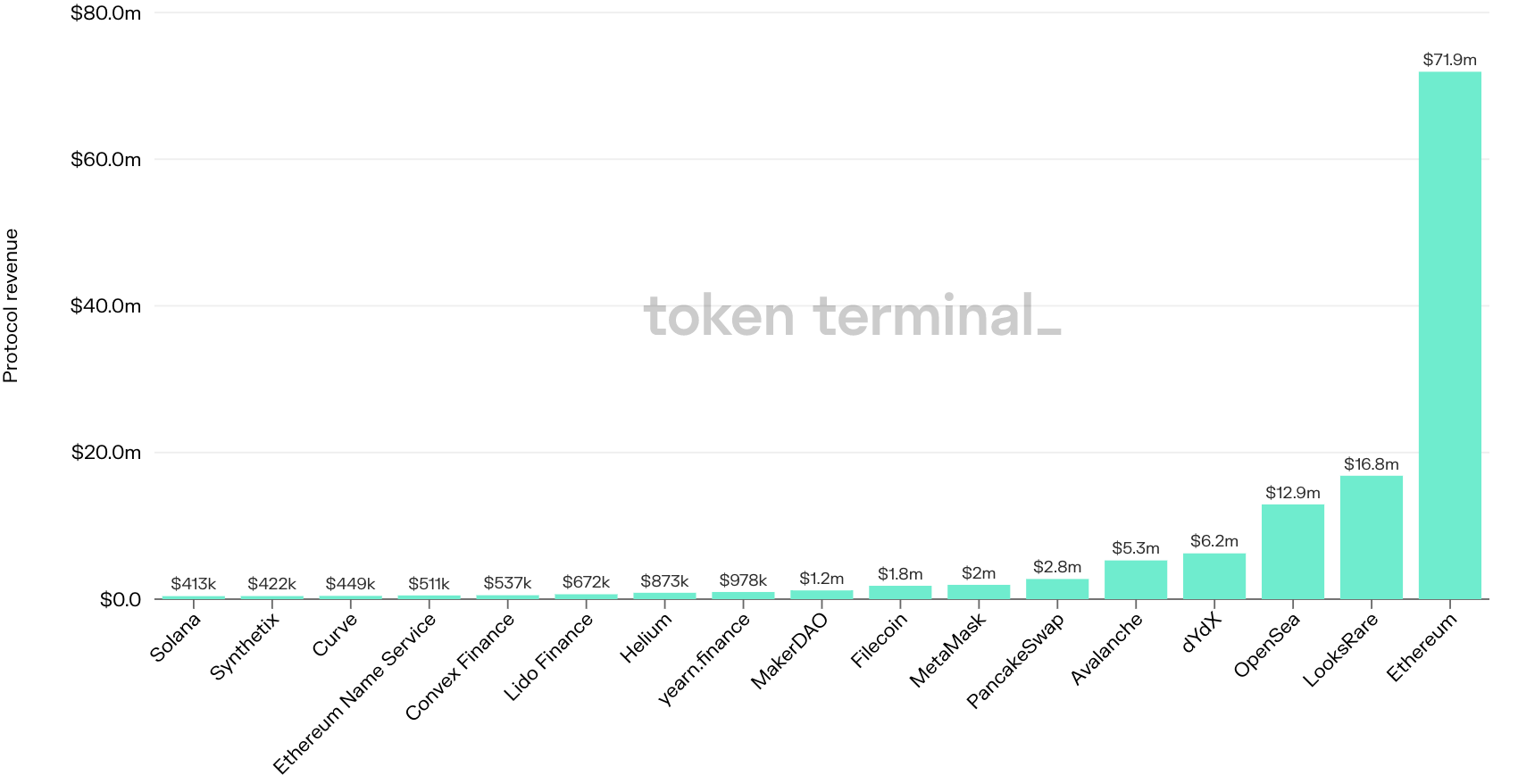Click the token terminal watermark
The image size is (1518, 784).
pyautogui.click(x=852, y=316)
